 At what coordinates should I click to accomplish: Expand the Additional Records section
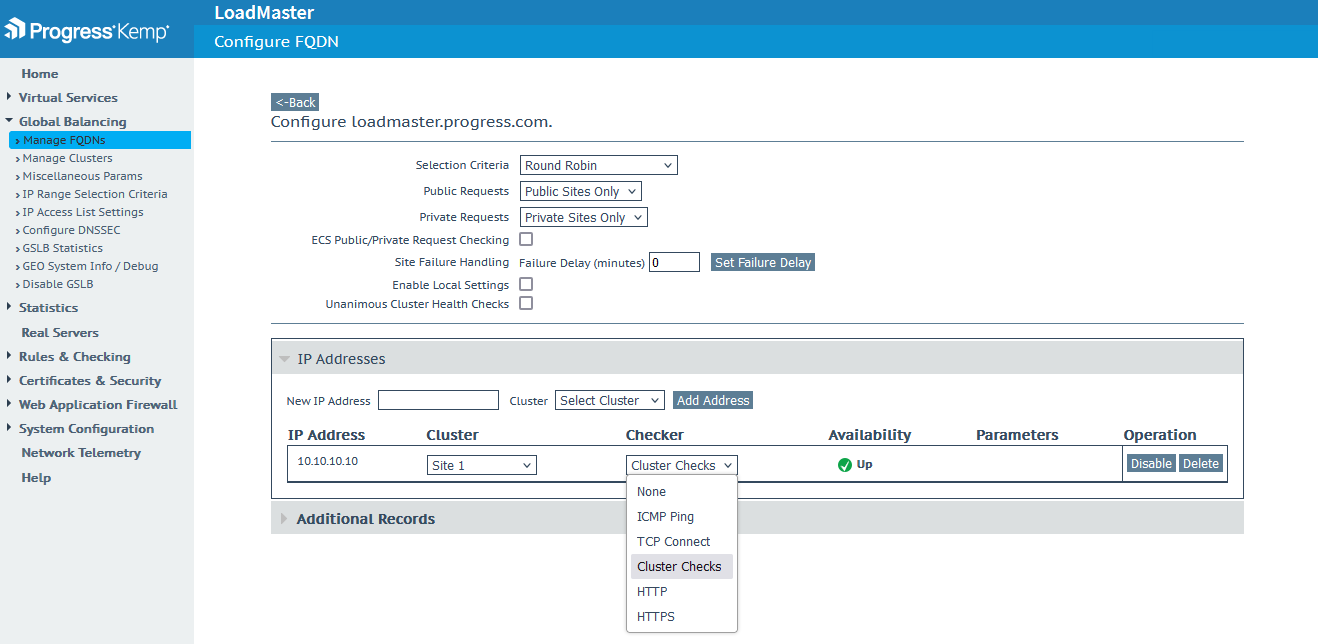(757, 519)
